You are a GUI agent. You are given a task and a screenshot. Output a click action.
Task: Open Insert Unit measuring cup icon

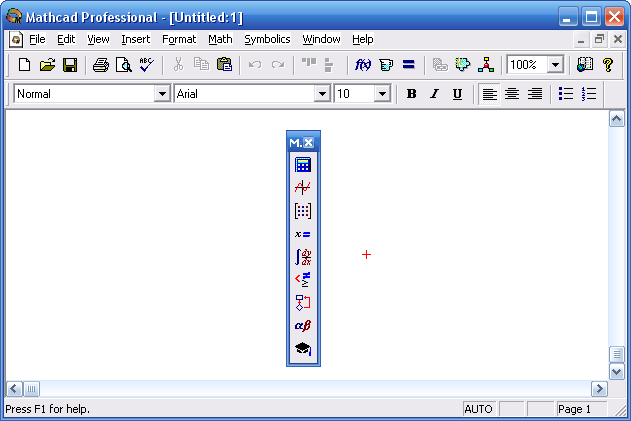[386, 64]
